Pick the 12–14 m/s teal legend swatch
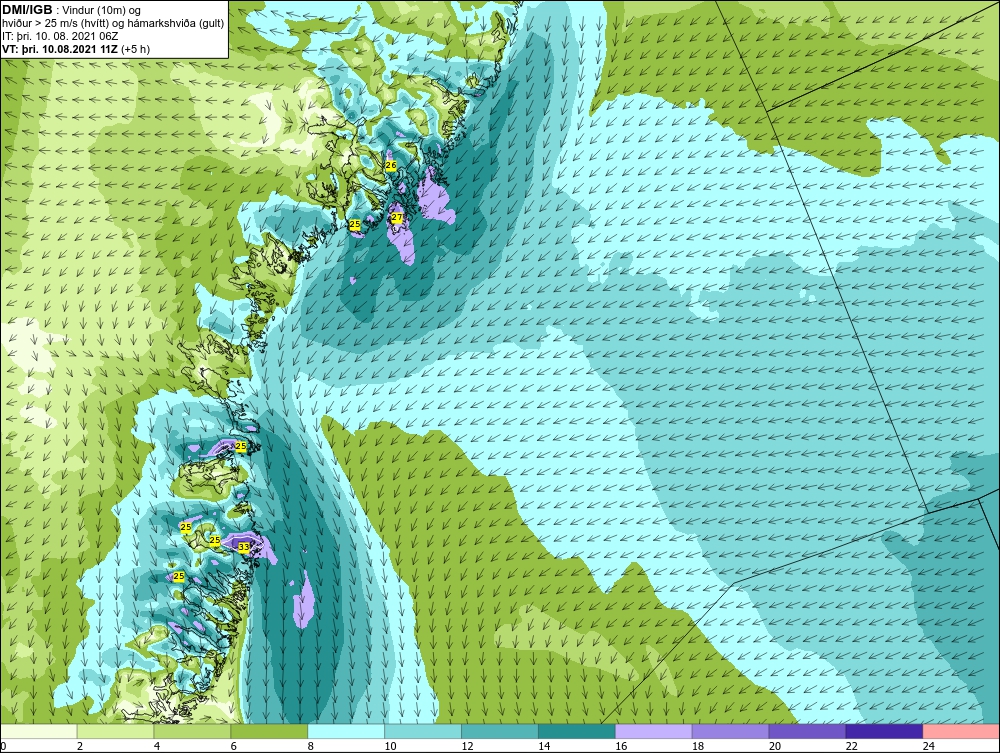The height and width of the screenshot is (753, 1000). [500, 731]
